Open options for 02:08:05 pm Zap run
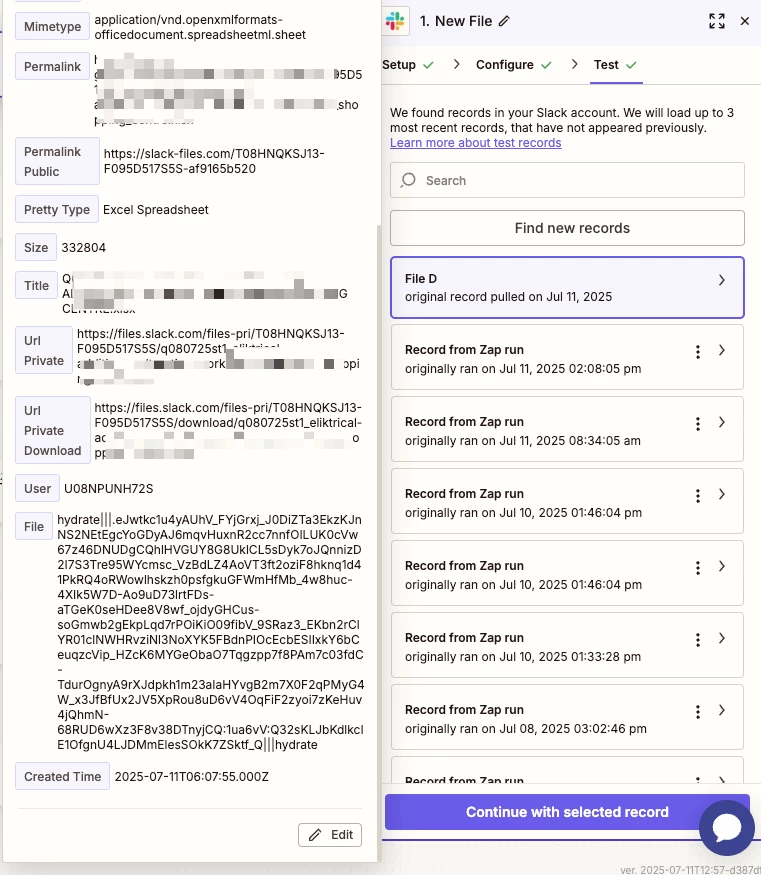Image resolution: width=761 pixels, height=875 pixels. coord(697,352)
